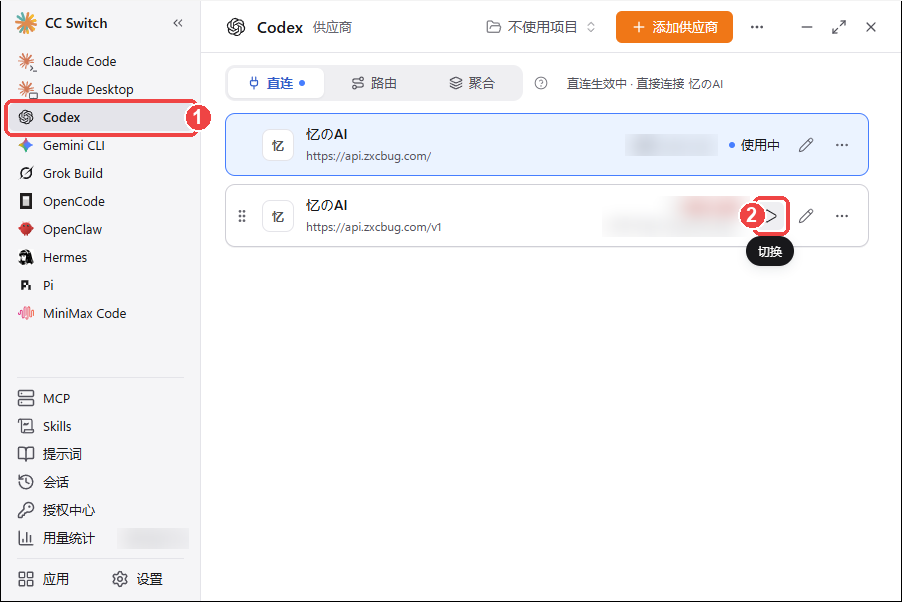
Task: Click 添加供应商 add provider button
Action: pyautogui.click(x=674, y=27)
